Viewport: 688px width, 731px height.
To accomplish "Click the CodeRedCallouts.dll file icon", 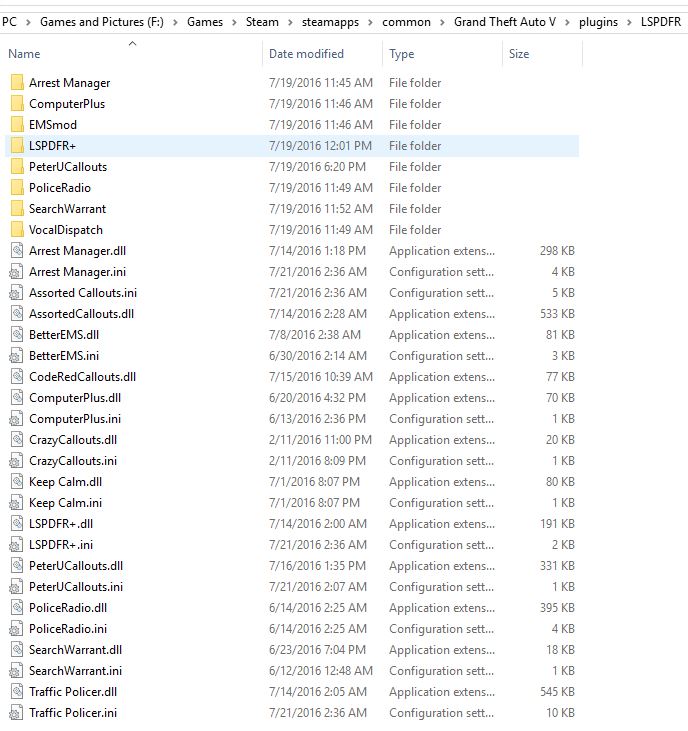I will 17,376.
